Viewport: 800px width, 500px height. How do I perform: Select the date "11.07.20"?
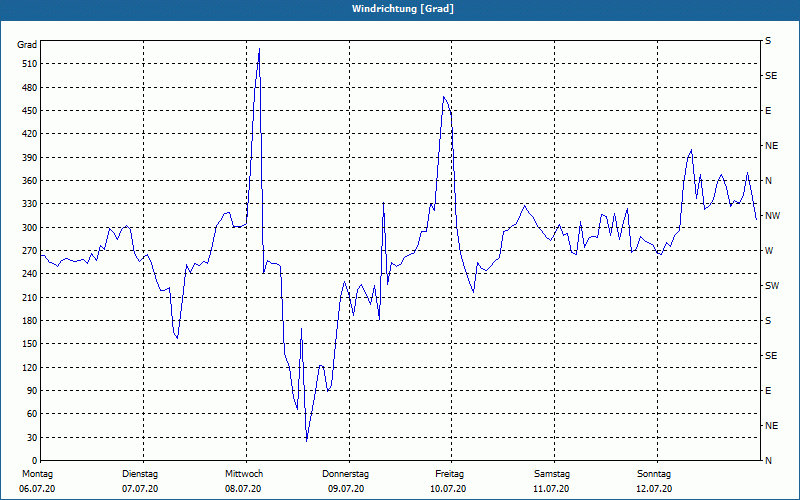pos(551,489)
